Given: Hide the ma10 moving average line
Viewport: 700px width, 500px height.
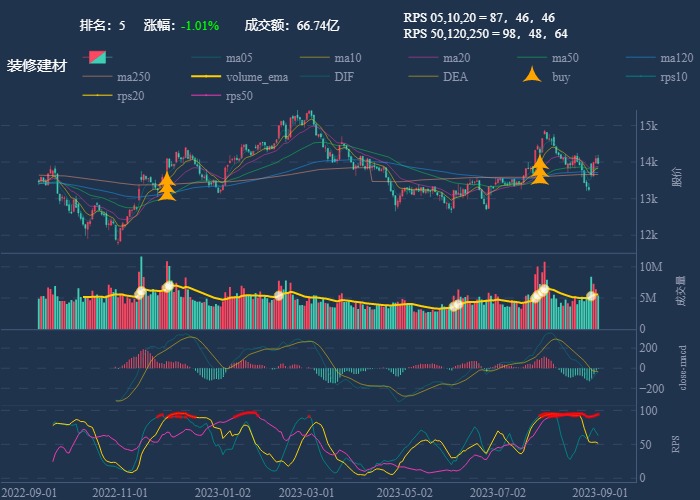Looking at the screenshot, I should click(x=347, y=58).
